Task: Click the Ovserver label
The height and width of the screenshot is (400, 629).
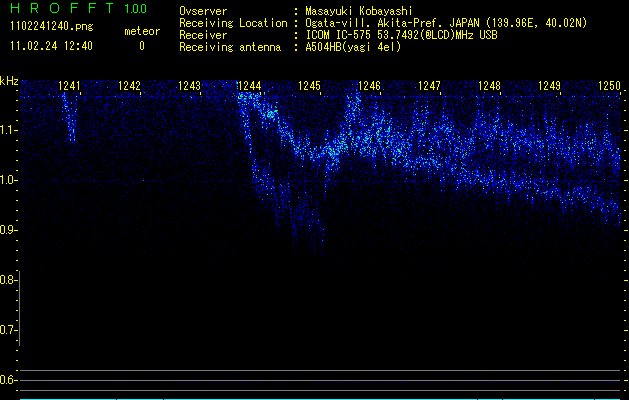Action: tap(203, 11)
